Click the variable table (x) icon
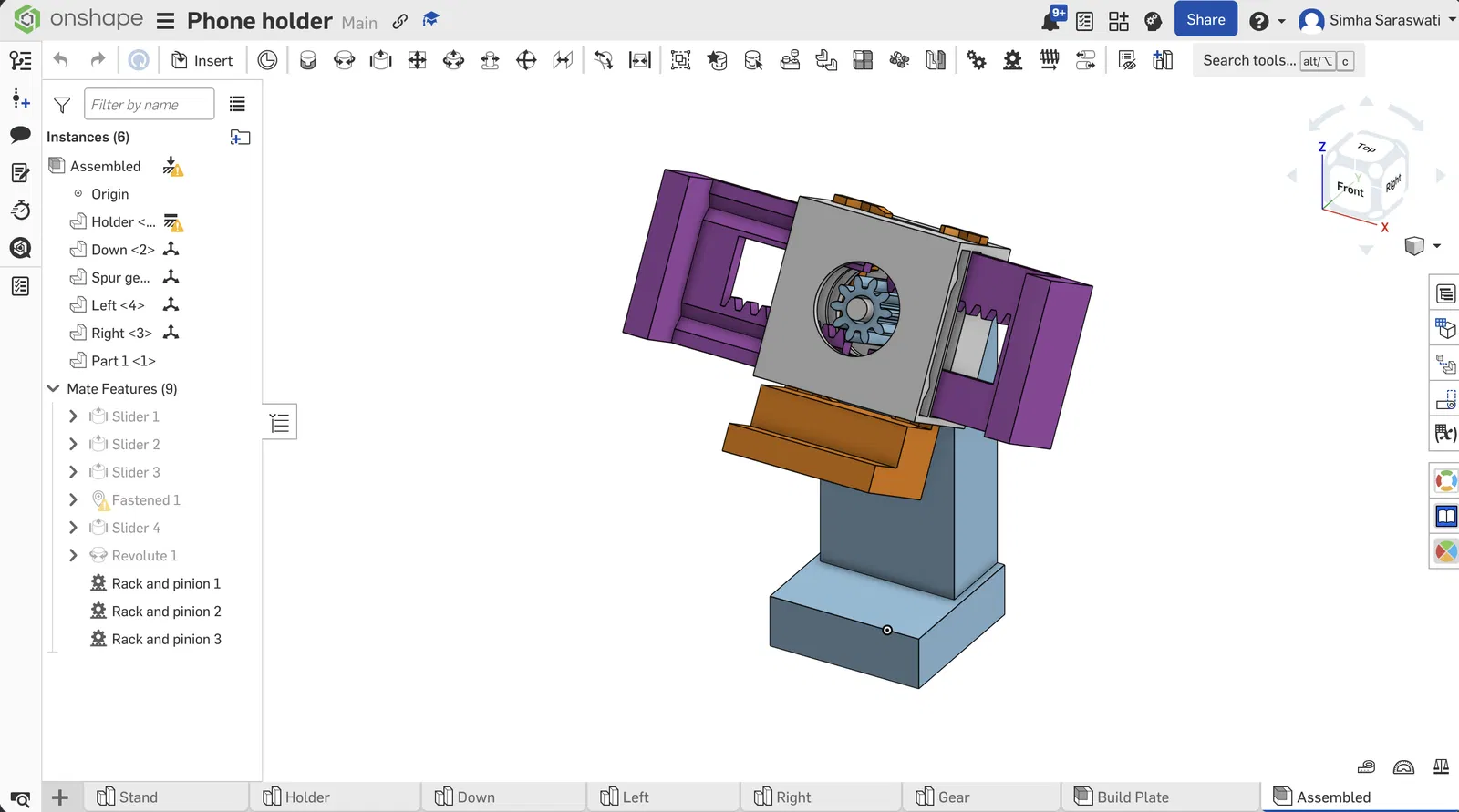The image size is (1459, 812). (x=1445, y=434)
